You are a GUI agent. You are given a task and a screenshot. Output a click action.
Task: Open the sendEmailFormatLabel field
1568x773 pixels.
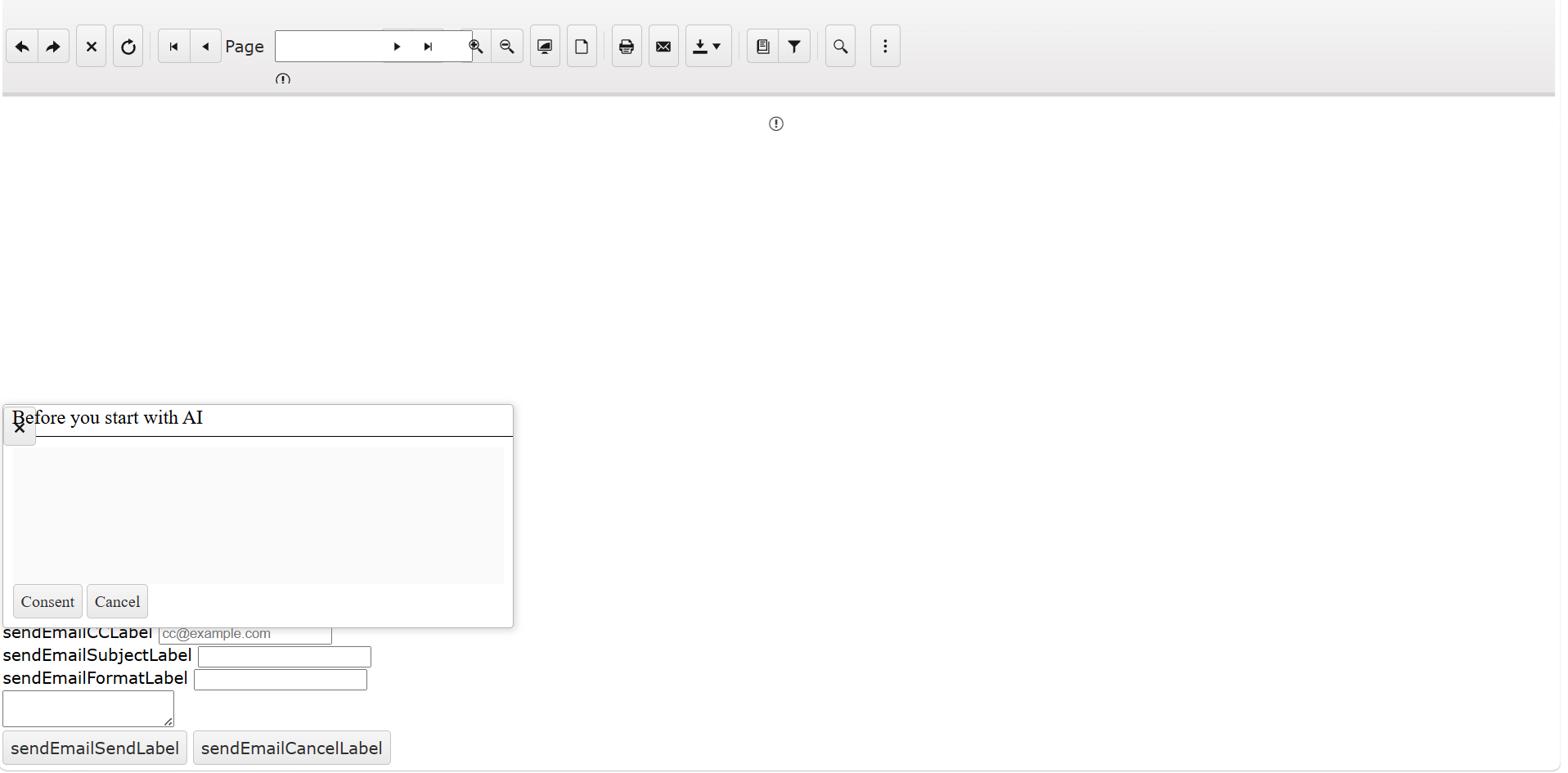(x=281, y=680)
